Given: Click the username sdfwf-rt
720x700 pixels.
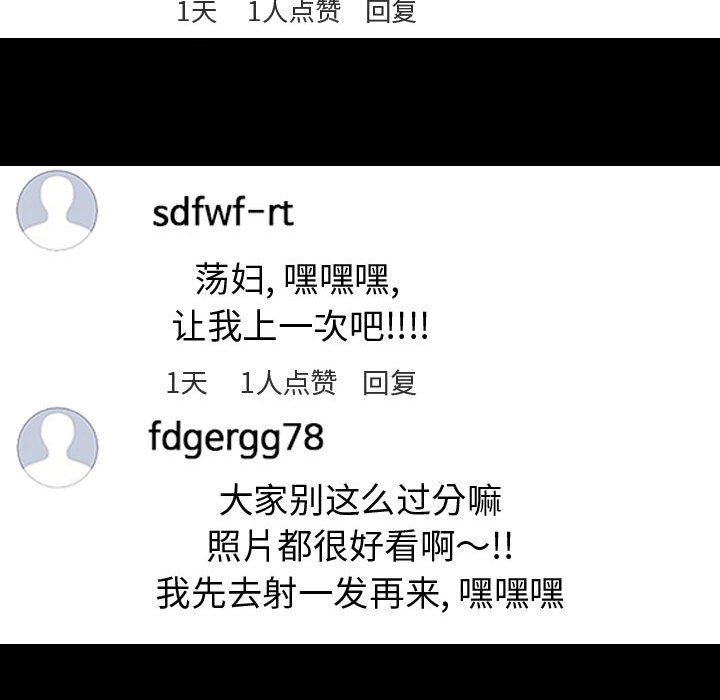Looking at the screenshot, I should point(223,212).
